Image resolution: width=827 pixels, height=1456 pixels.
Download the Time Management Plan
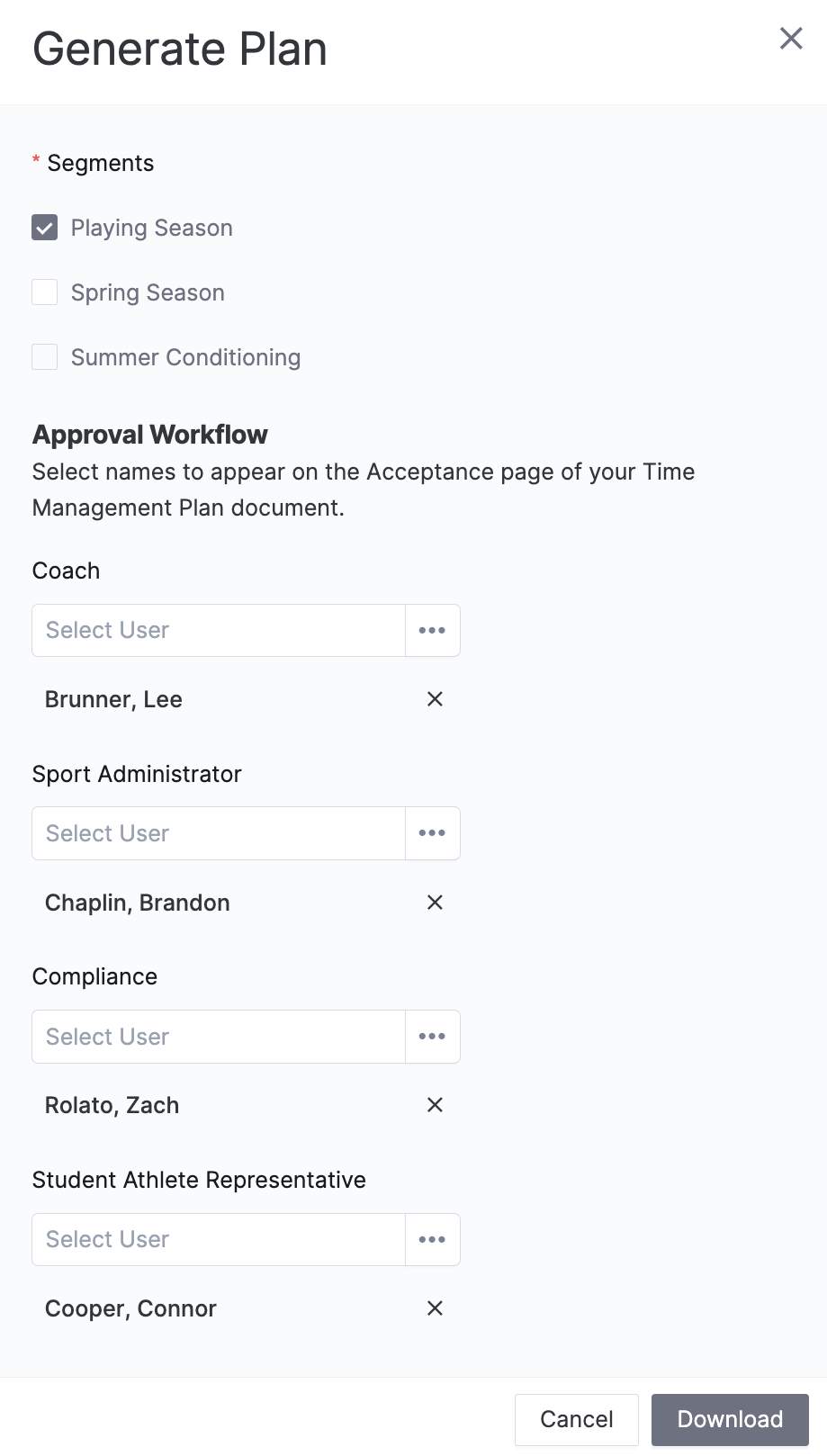pos(730,1419)
